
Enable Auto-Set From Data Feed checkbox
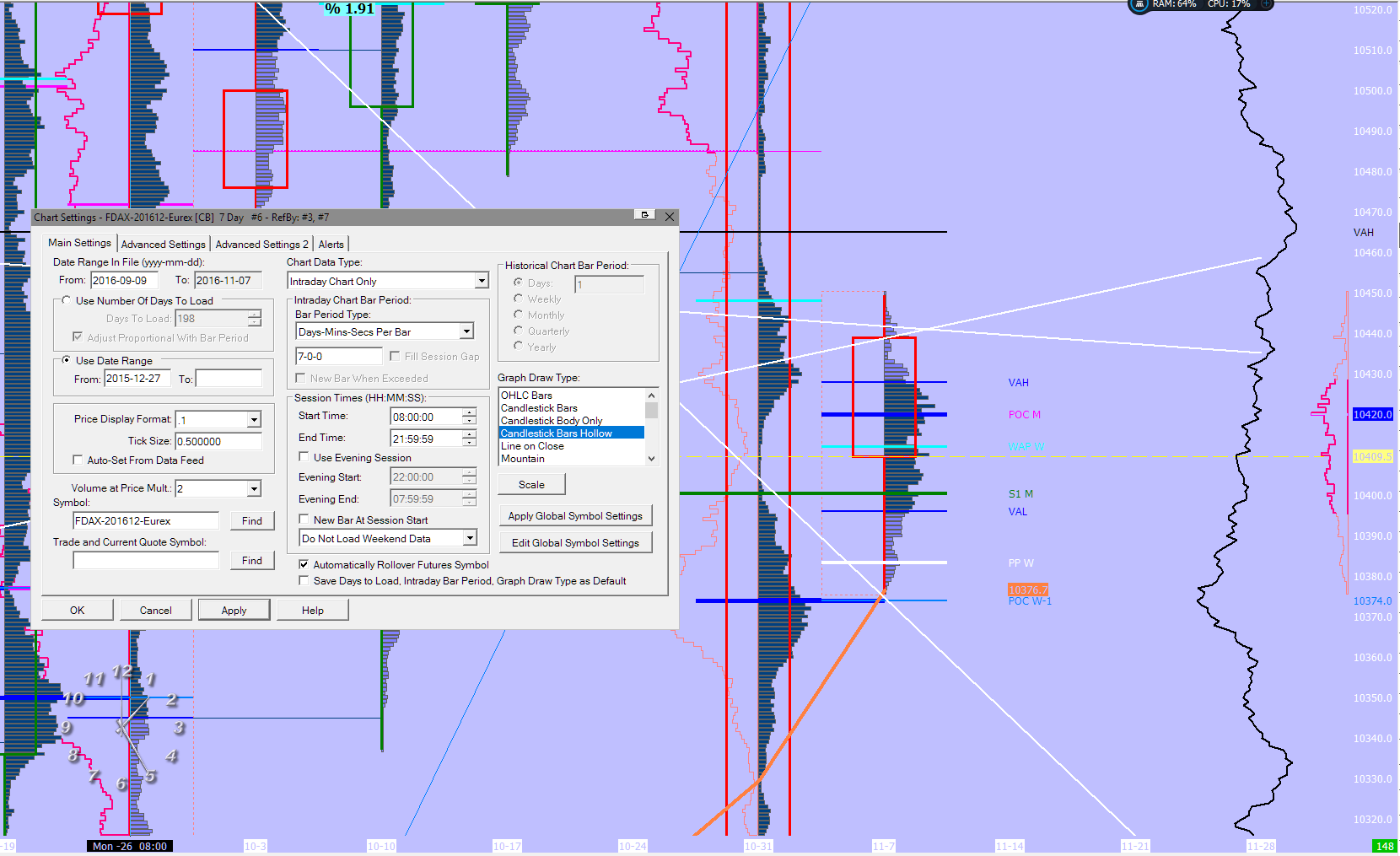tap(78, 460)
